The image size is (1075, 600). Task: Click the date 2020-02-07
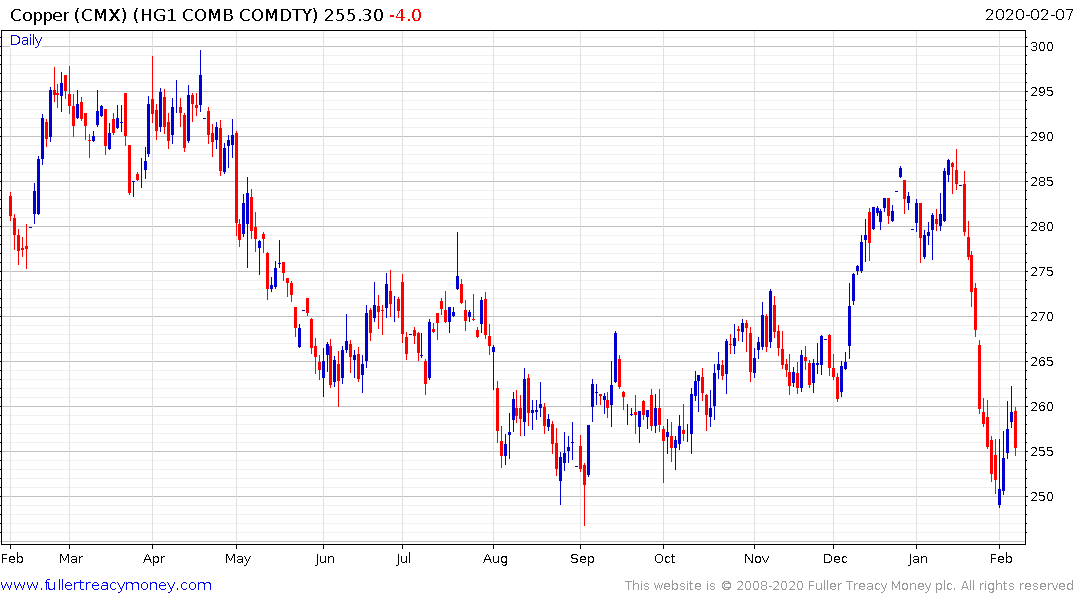tap(1029, 14)
